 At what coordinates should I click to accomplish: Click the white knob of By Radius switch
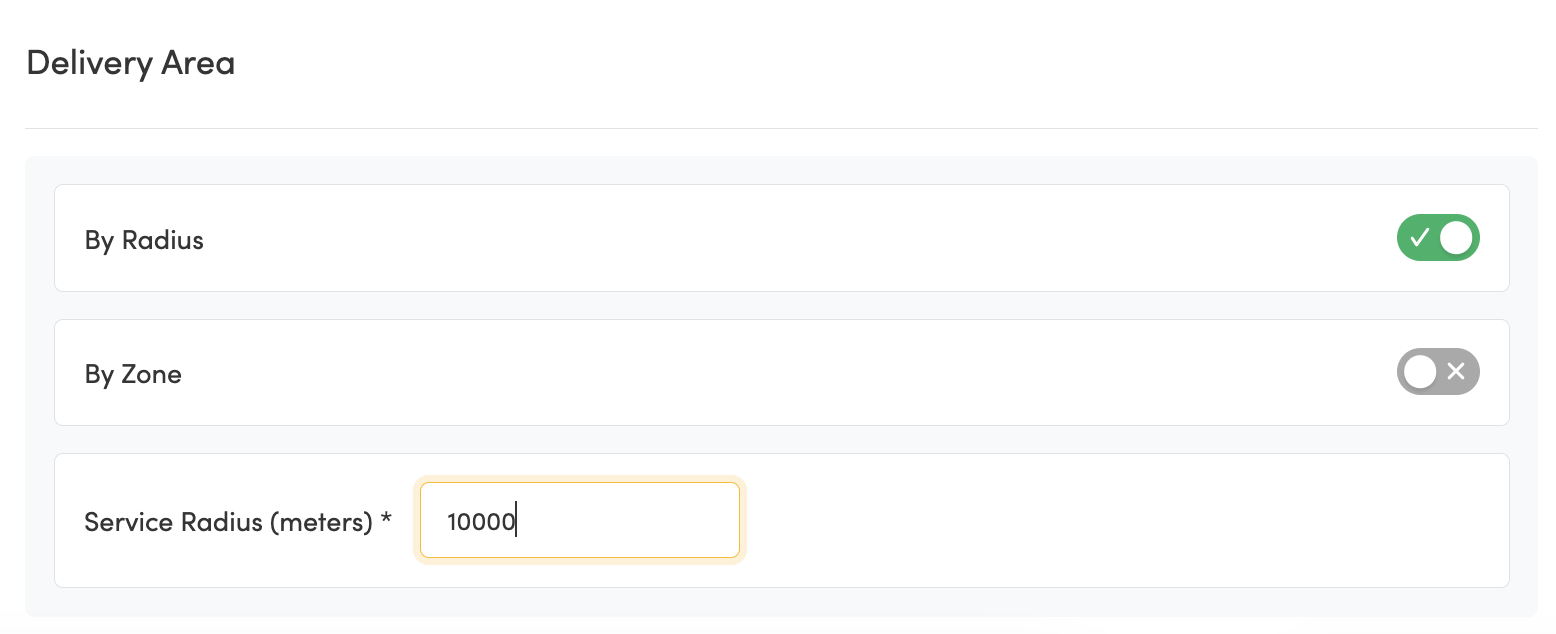tap(1456, 238)
